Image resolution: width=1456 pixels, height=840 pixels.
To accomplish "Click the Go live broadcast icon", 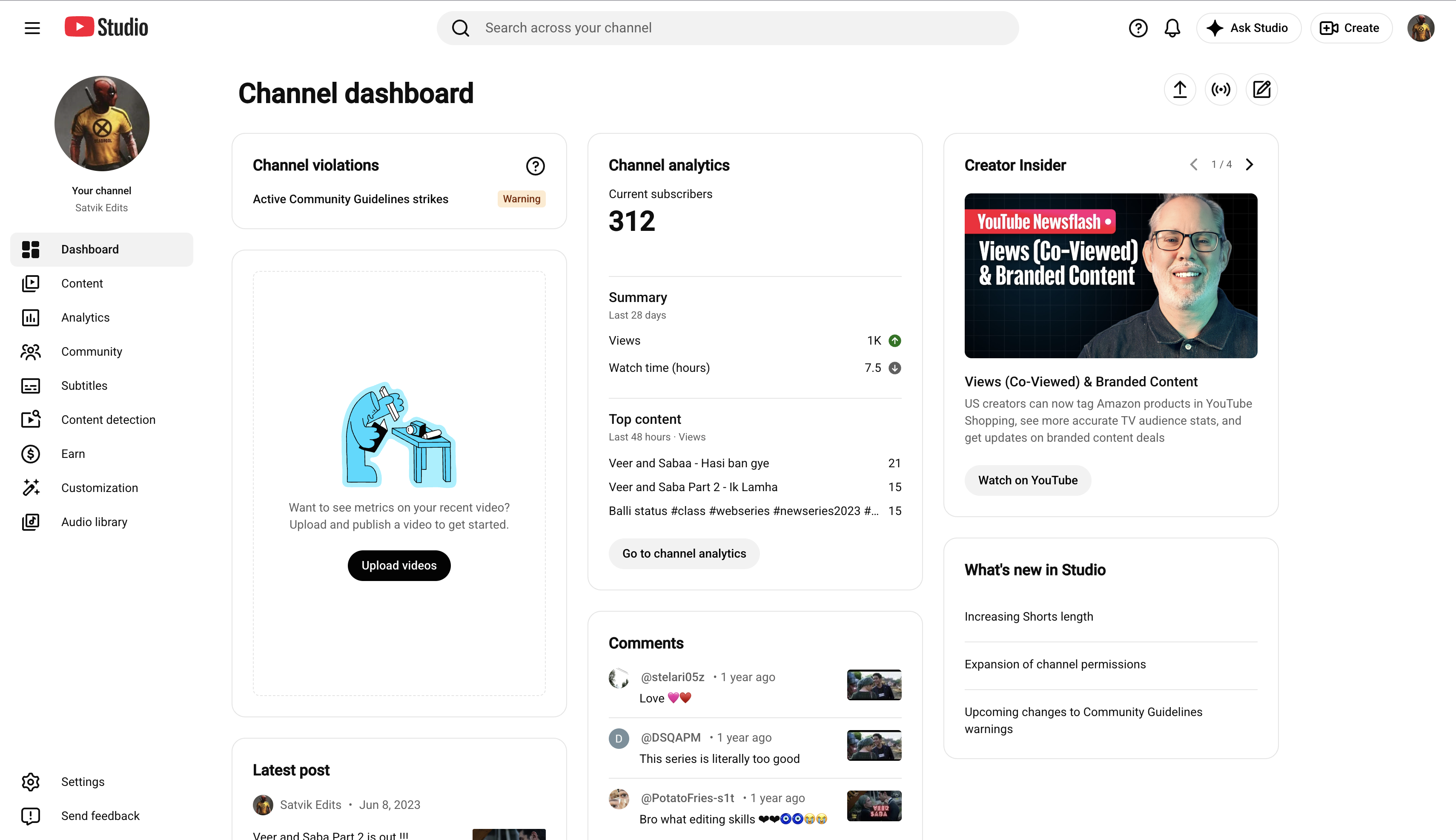I will point(1221,89).
